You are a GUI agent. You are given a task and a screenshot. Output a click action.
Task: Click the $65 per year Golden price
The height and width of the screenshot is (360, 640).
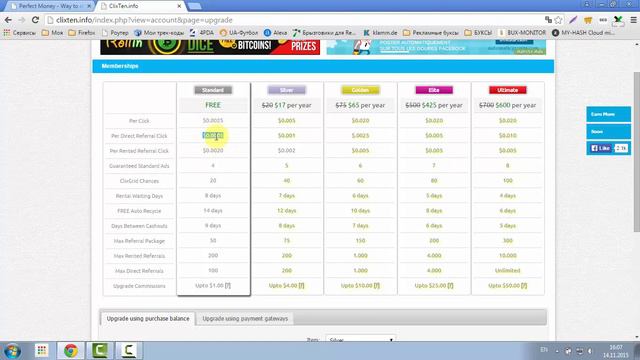(367, 105)
